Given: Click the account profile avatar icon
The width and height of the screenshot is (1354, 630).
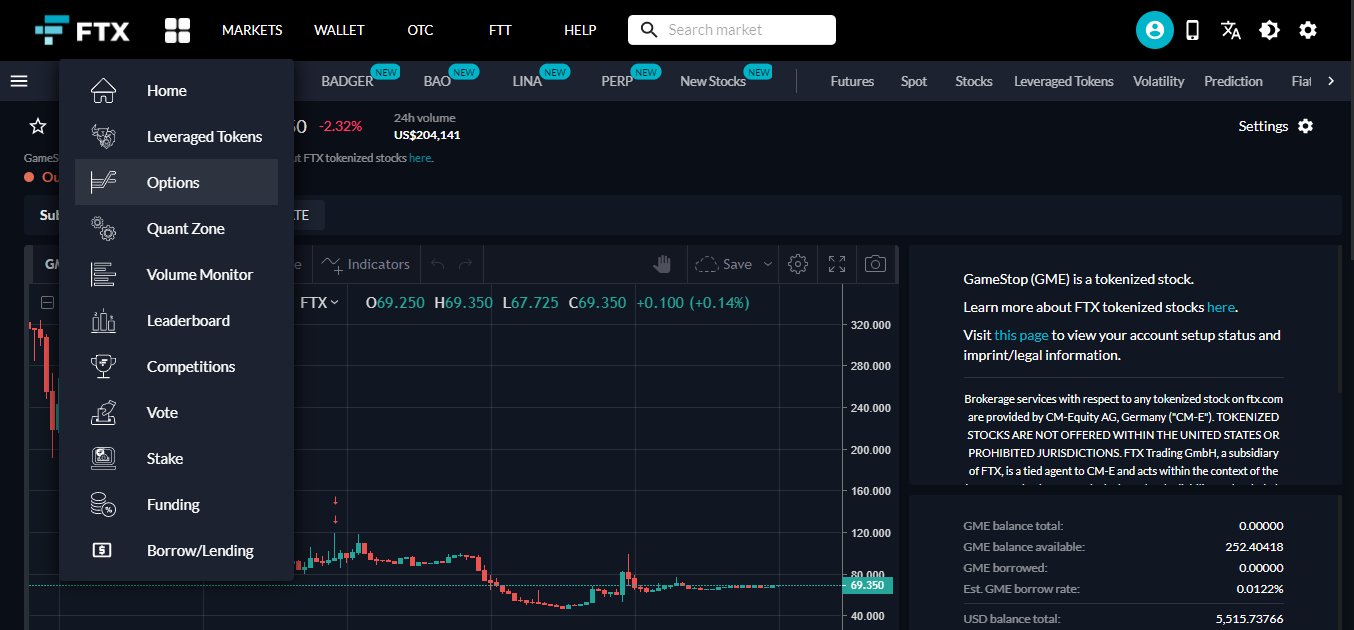Looking at the screenshot, I should (x=1154, y=30).
